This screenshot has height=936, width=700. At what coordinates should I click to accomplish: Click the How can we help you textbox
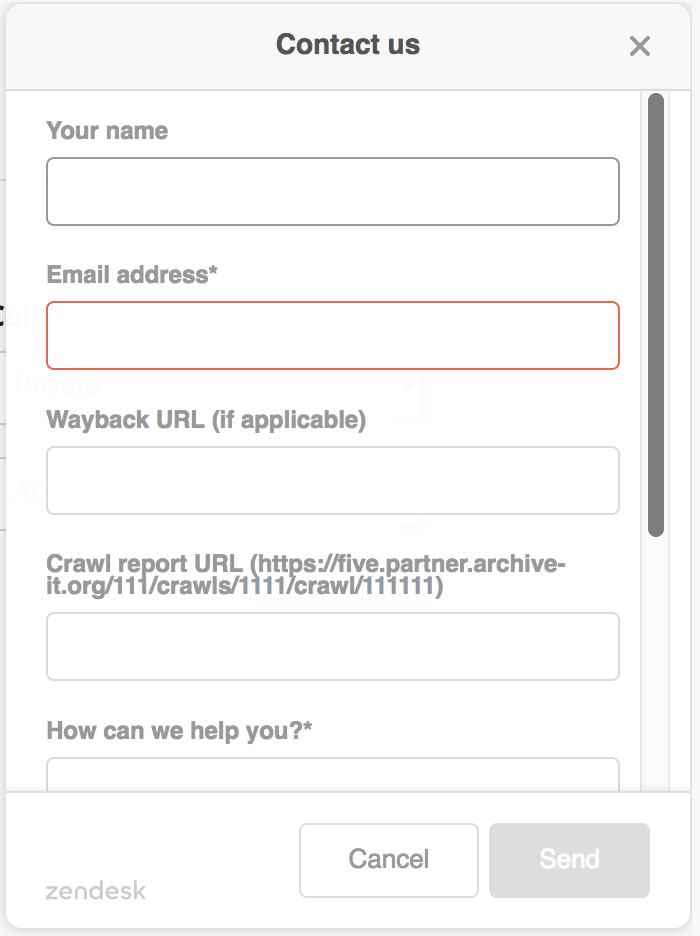(333, 775)
